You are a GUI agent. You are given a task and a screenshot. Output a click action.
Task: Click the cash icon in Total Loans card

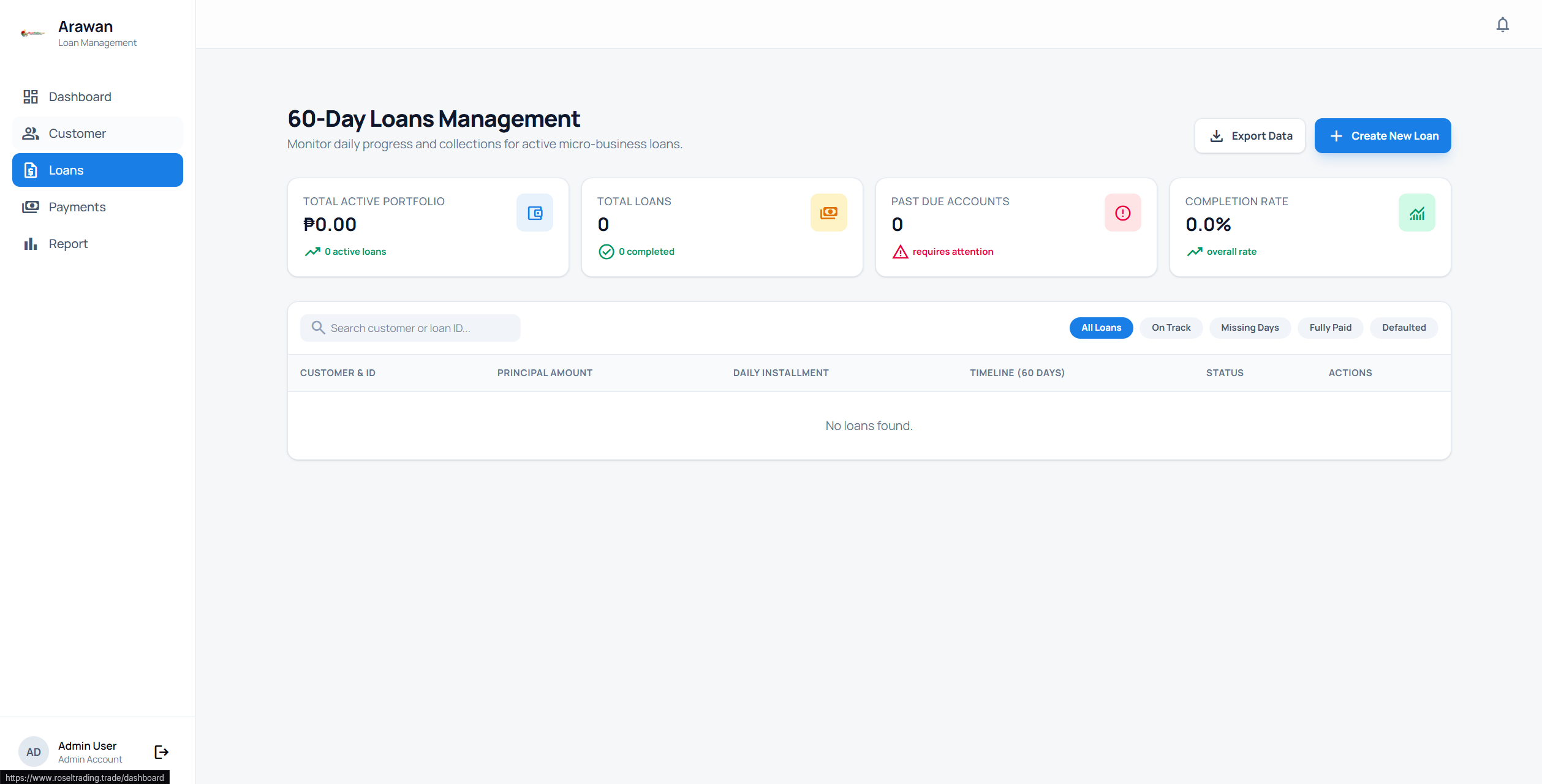(829, 213)
